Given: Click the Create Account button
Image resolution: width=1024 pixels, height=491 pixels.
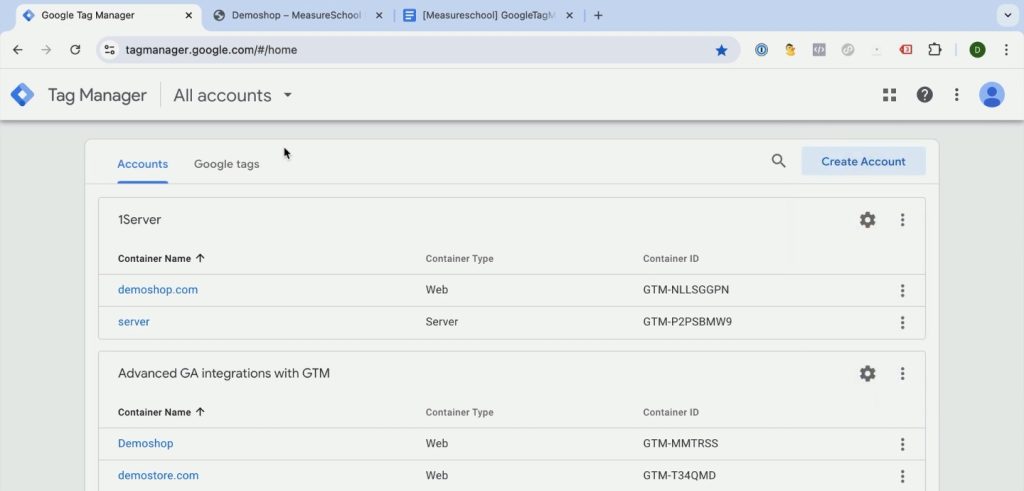Looking at the screenshot, I should 863,161.
